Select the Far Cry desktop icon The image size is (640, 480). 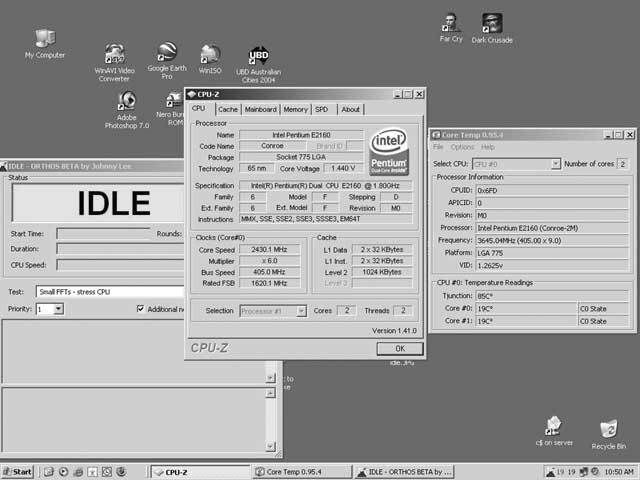tap(451, 28)
